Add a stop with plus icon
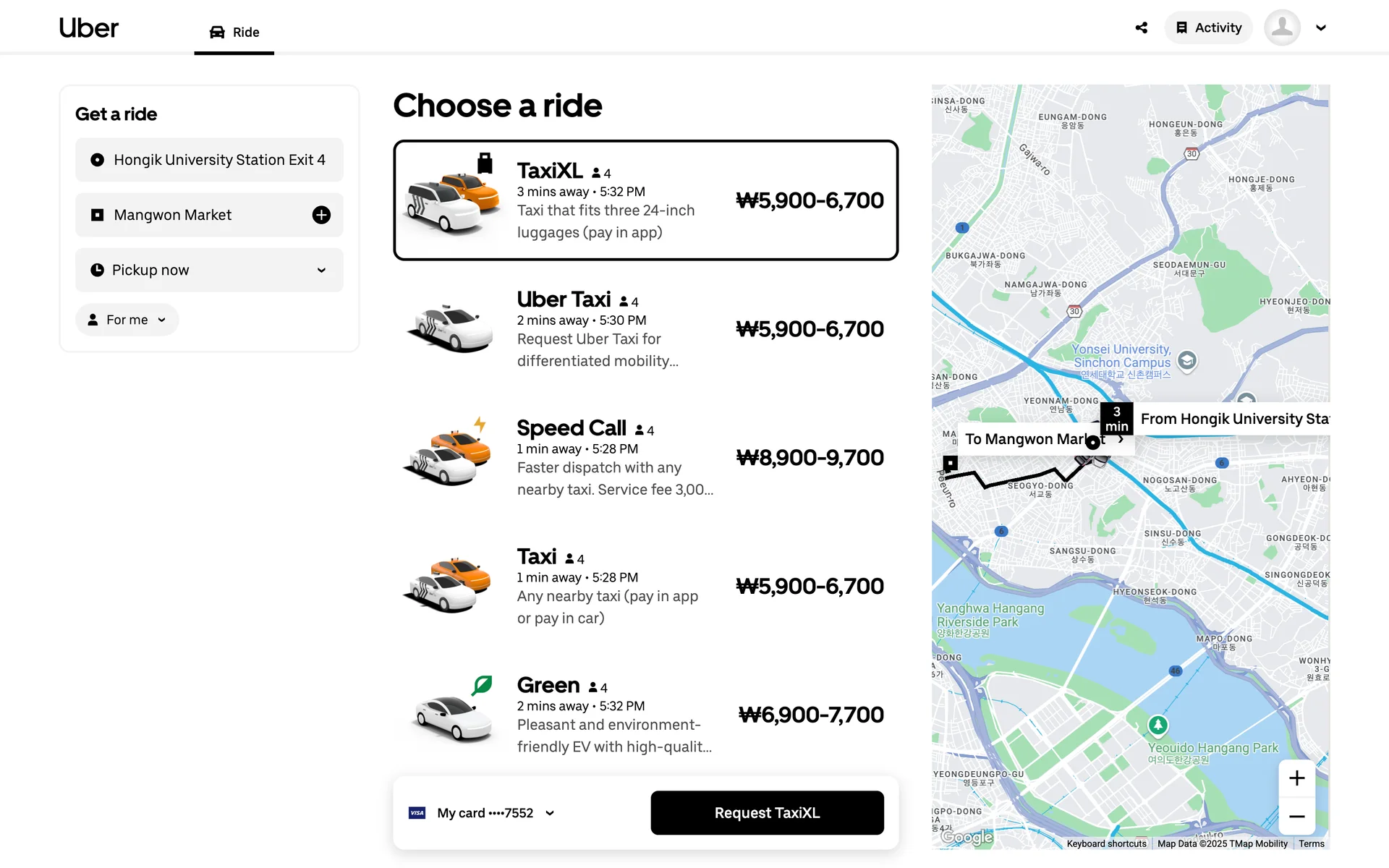This screenshot has width=1389, height=868. coord(321,215)
